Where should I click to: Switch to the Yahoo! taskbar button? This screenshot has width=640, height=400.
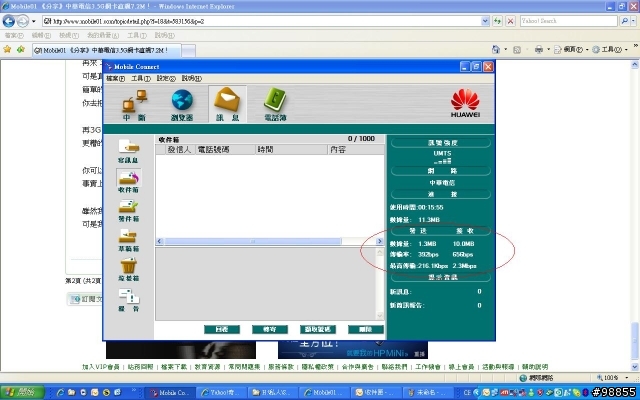(222, 393)
